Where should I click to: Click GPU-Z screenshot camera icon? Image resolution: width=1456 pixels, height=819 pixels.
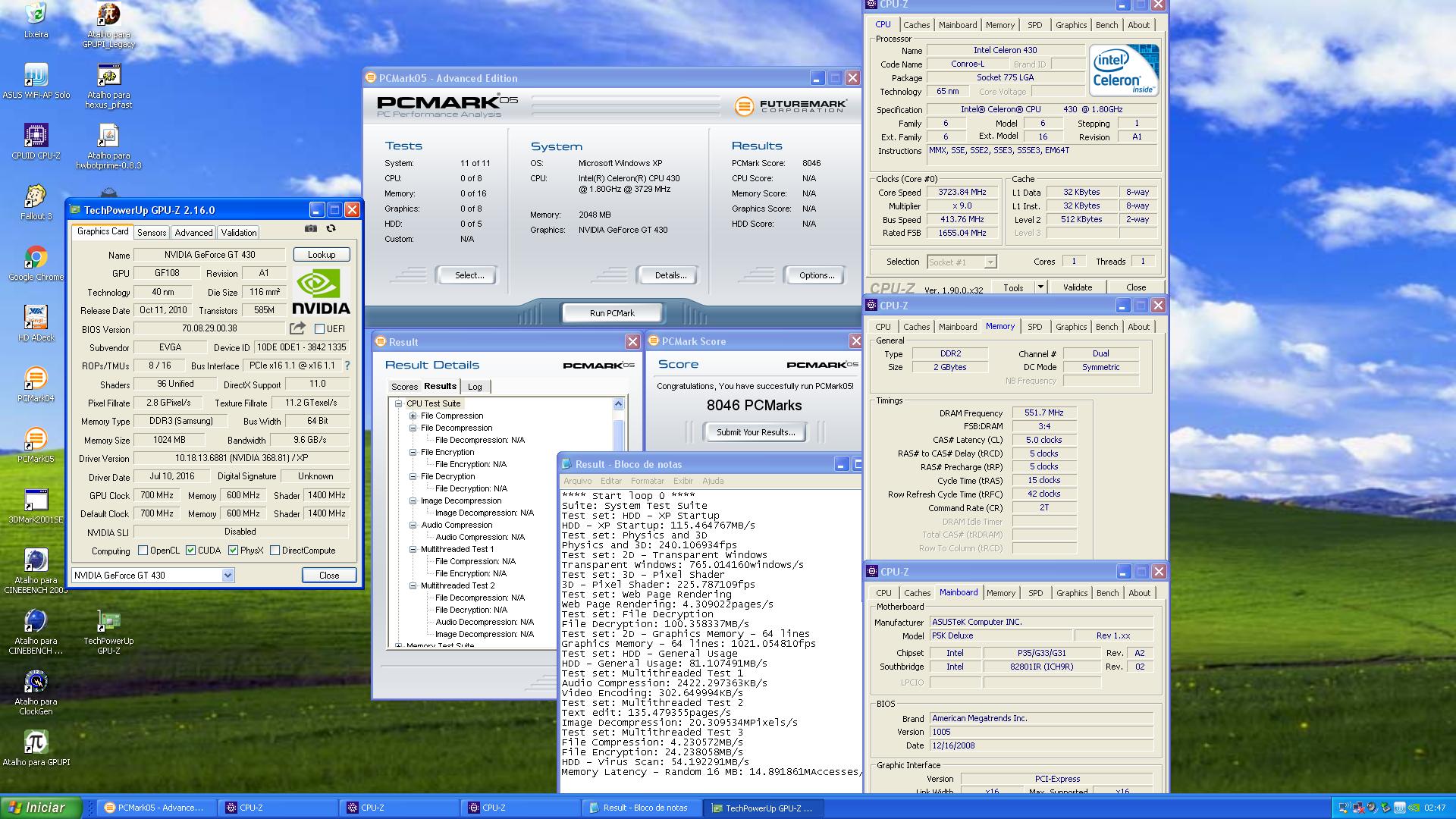pyautogui.click(x=311, y=228)
